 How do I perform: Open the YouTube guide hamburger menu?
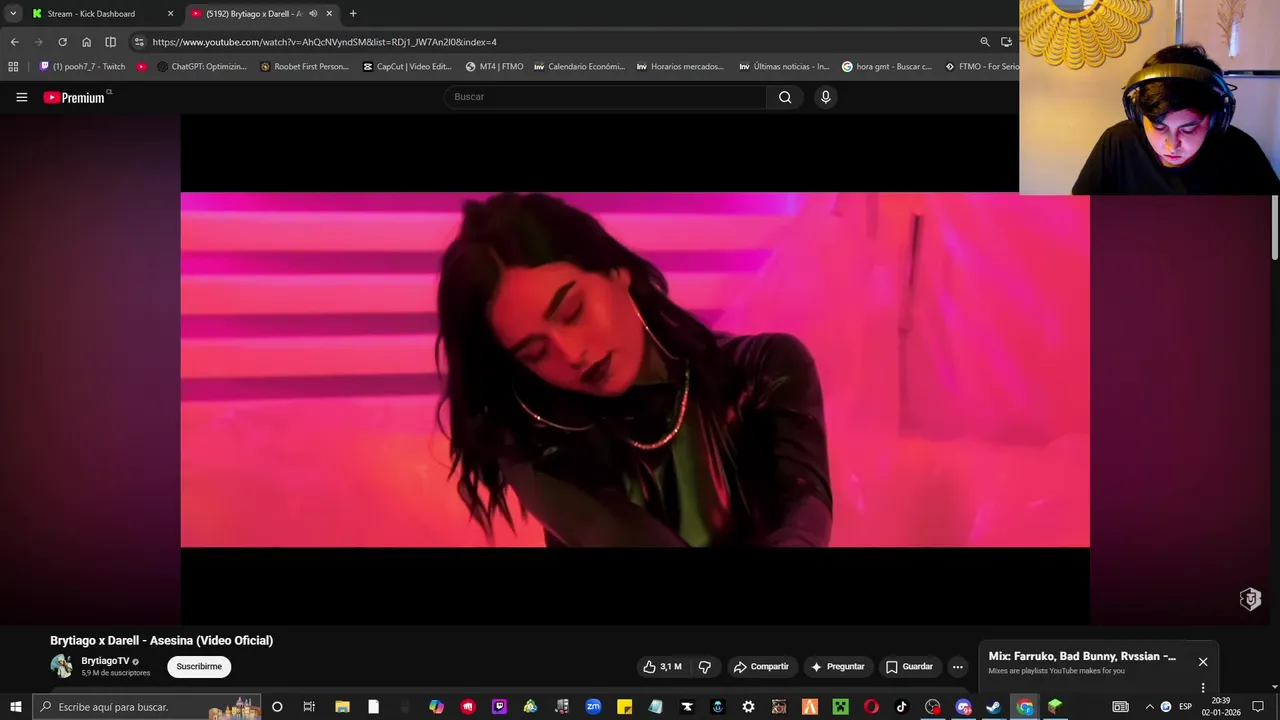click(x=21, y=97)
